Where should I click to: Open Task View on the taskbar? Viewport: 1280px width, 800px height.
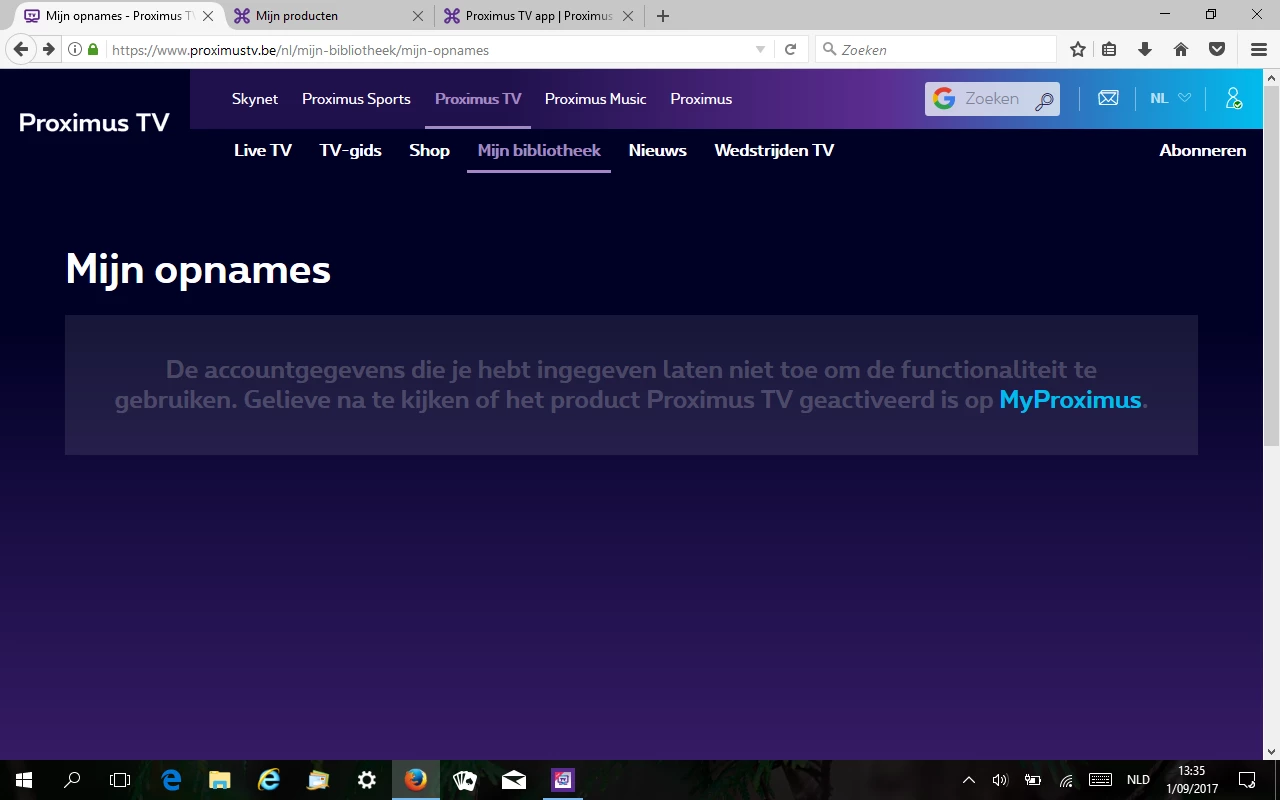pos(120,780)
